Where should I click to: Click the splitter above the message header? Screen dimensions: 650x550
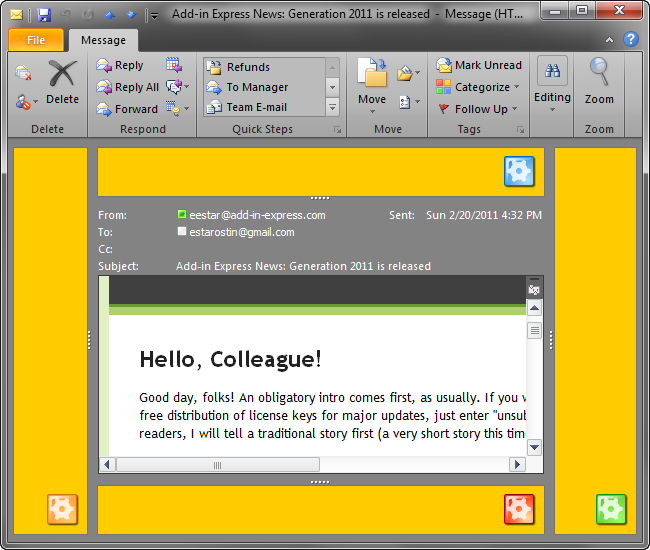(320, 198)
